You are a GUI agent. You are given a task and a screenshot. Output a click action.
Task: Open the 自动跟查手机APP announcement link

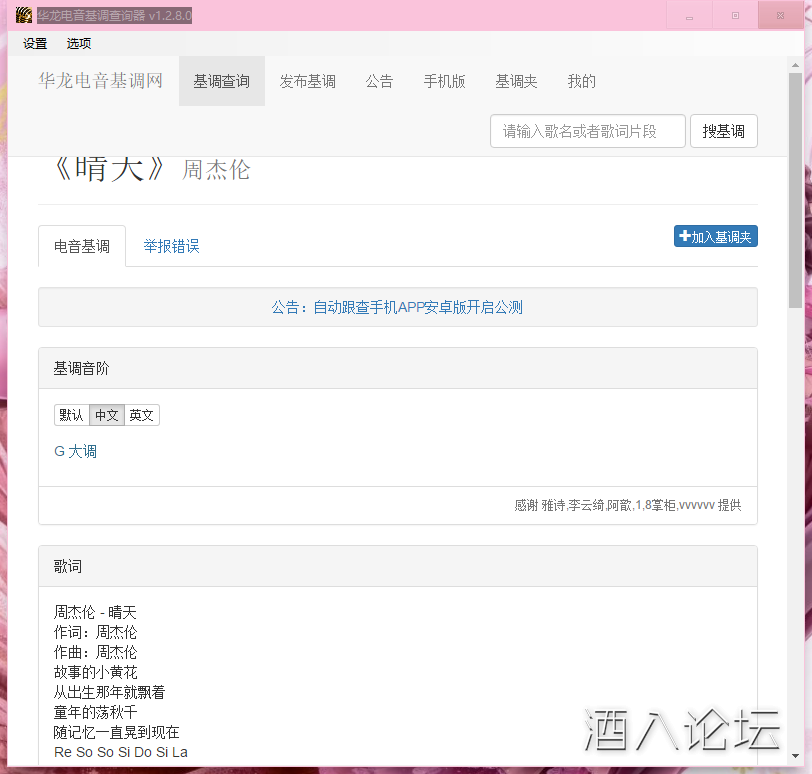(x=397, y=307)
